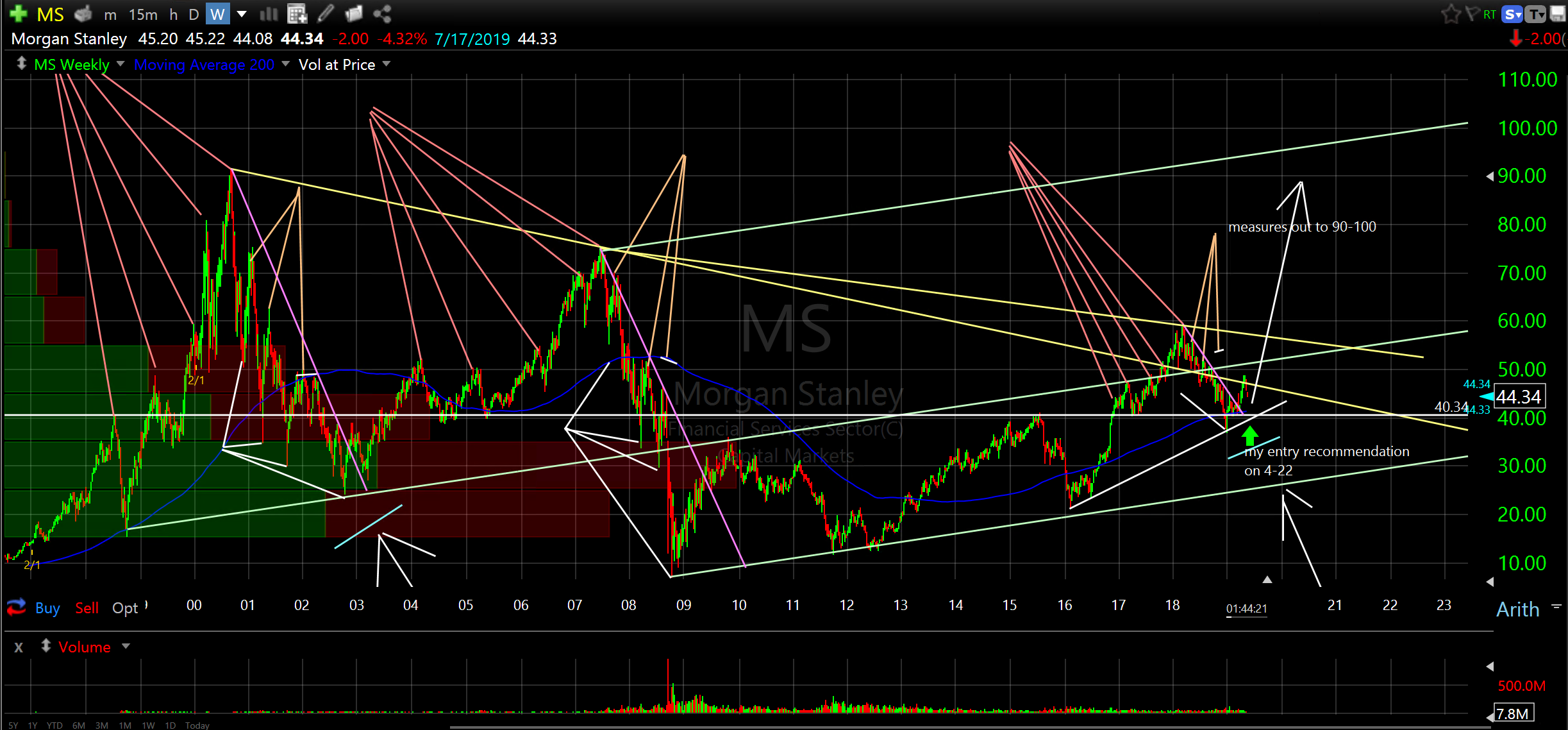
Task: Click the trade refresh arrows icon
Action: [x=16, y=606]
